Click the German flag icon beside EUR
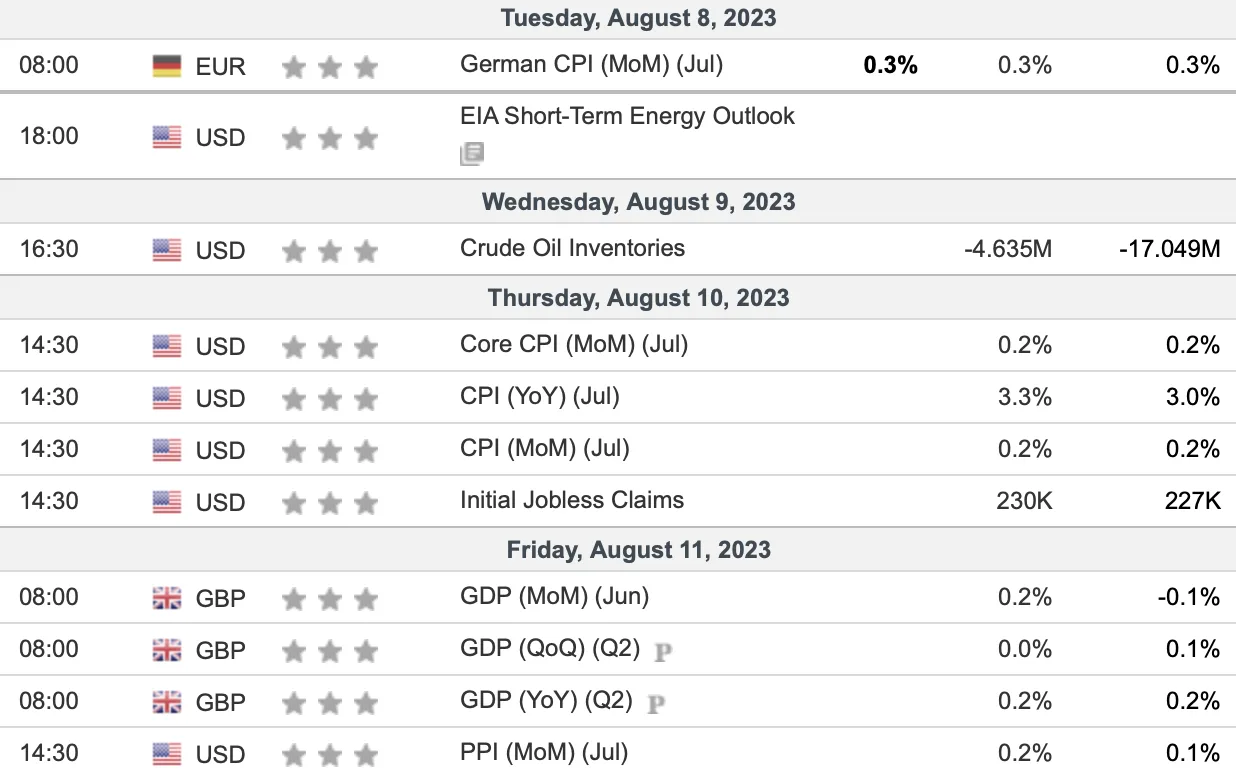The width and height of the screenshot is (1236, 778). 167,66
